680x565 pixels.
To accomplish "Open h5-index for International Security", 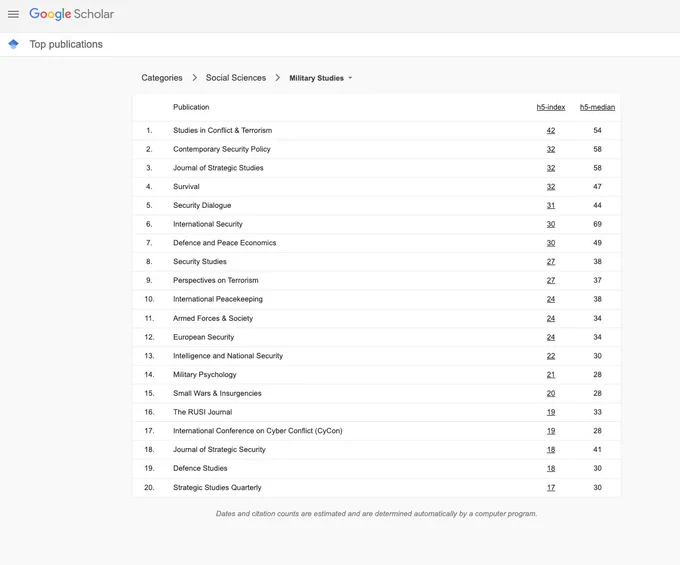I will pos(551,224).
